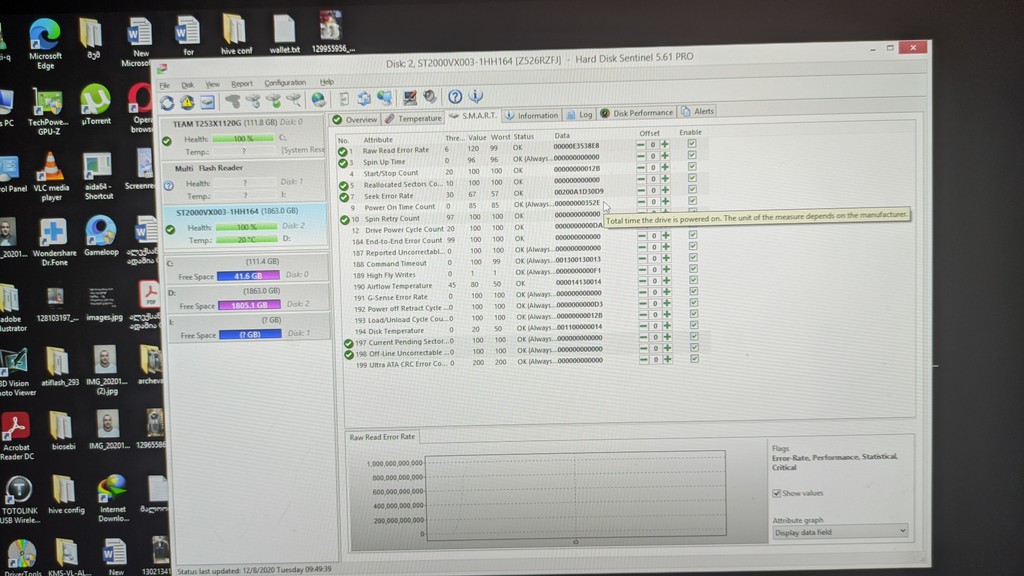1024x576 pixels.
Task: Click the yellow warning triangle toolbar icon
Action: [187, 102]
